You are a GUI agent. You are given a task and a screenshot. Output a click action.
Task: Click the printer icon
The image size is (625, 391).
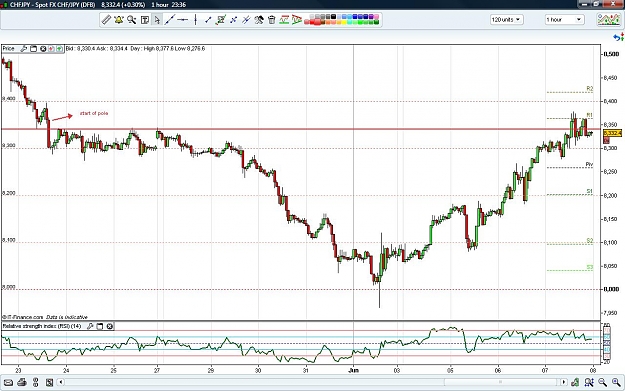pos(22,383)
